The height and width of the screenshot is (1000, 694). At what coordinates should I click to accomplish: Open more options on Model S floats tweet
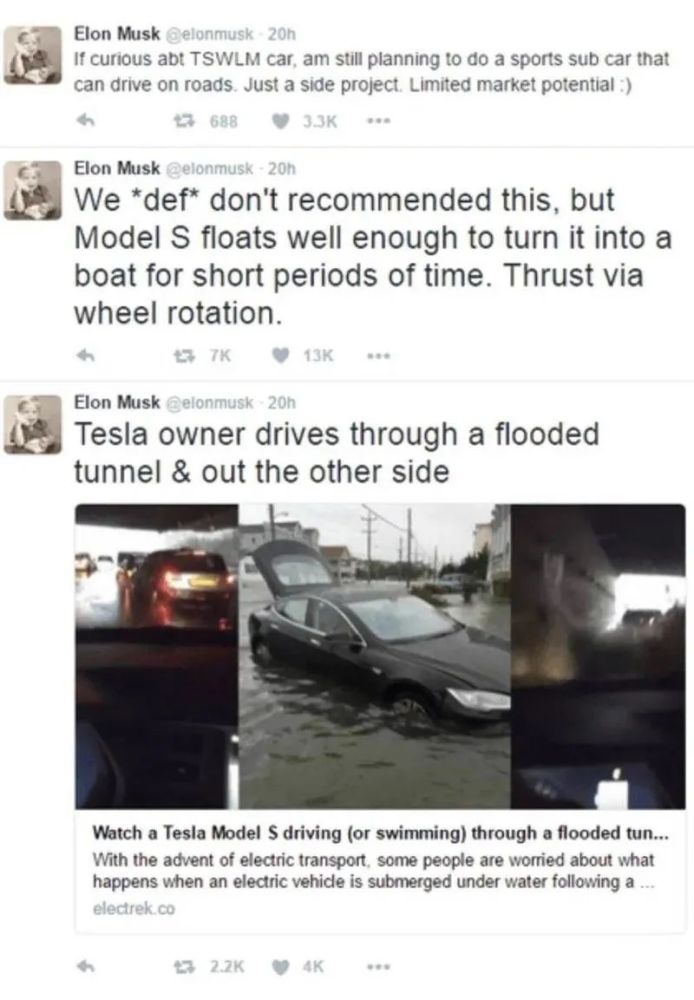coord(379,355)
